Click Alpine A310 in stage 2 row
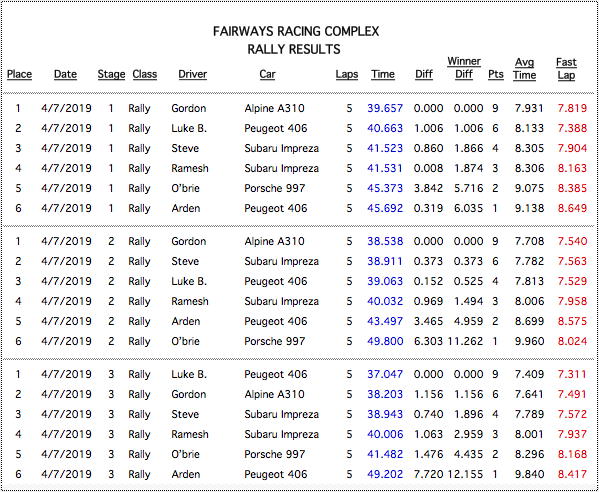Image resolution: width=599 pixels, height=492 pixels. click(274, 241)
